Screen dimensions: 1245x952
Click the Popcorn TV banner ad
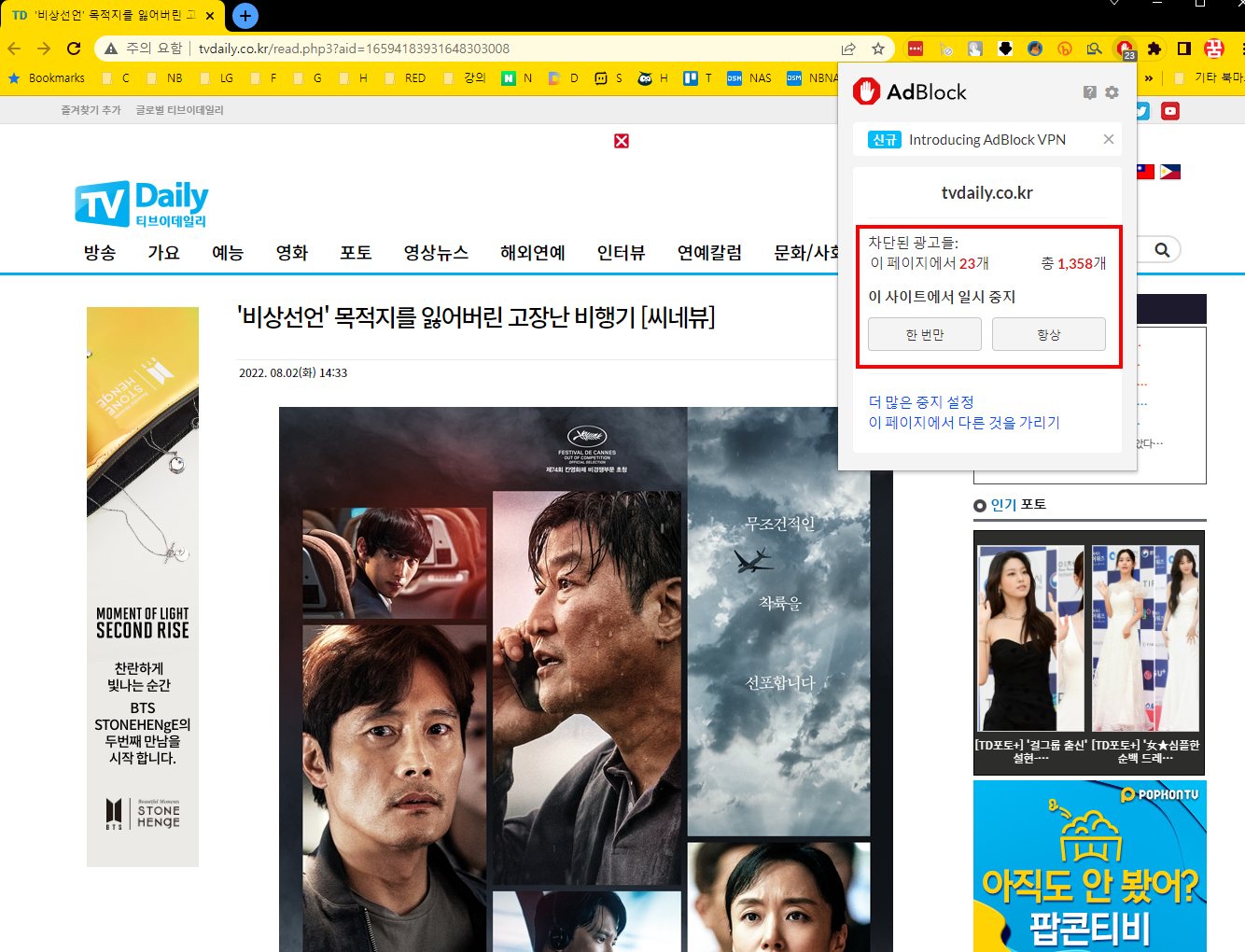[x=1090, y=866]
